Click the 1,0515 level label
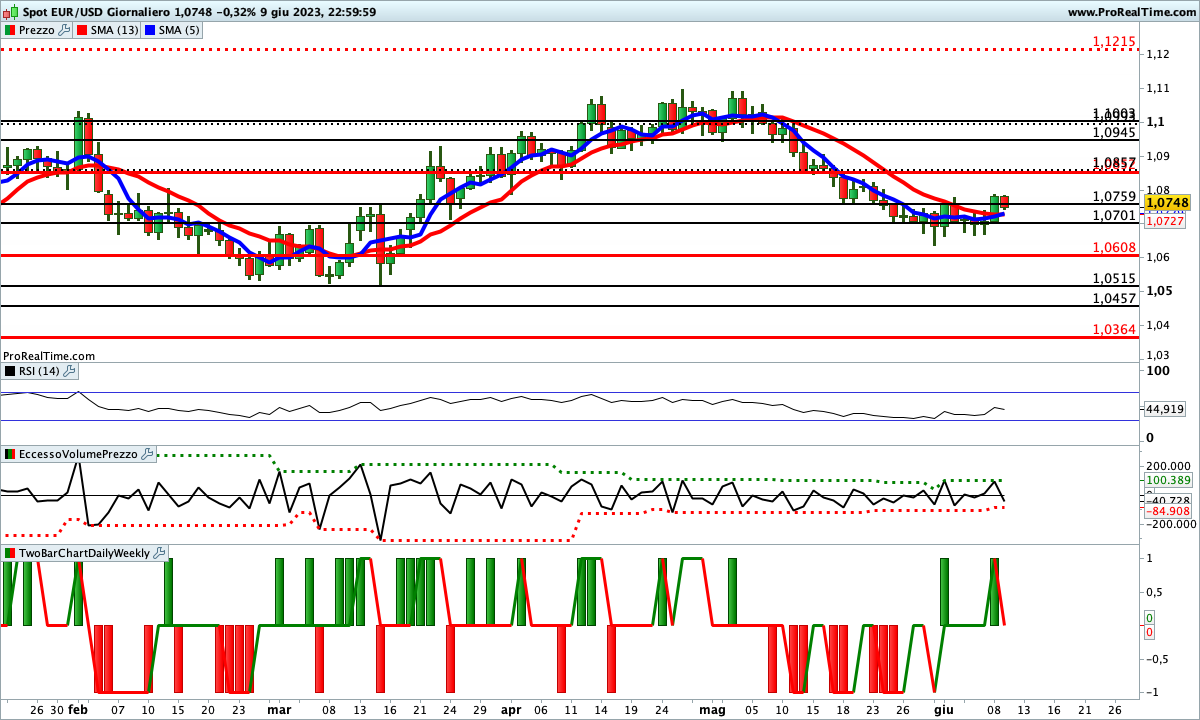Image resolution: width=1200 pixels, height=720 pixels. coord(1114,279)
